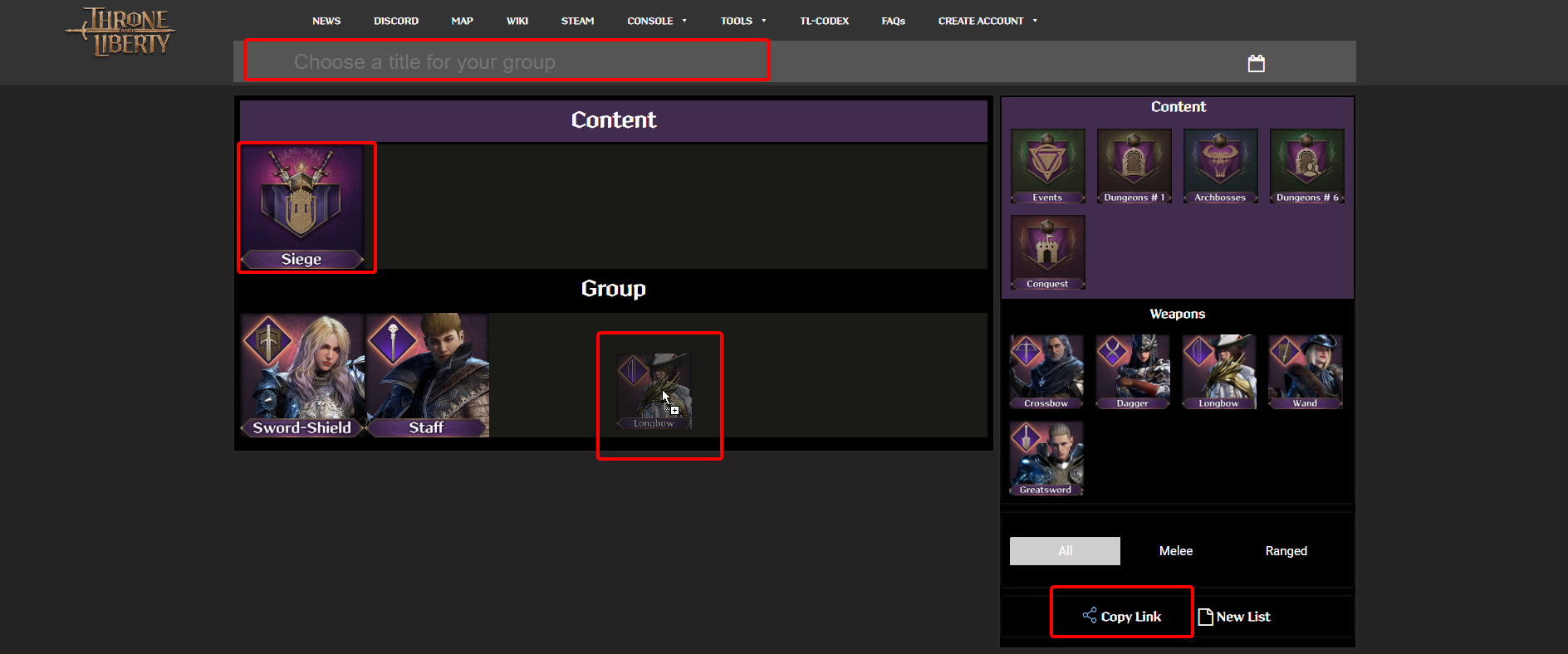Open the TL-CODEX link

pyautogui.click(x=825, y=21)
